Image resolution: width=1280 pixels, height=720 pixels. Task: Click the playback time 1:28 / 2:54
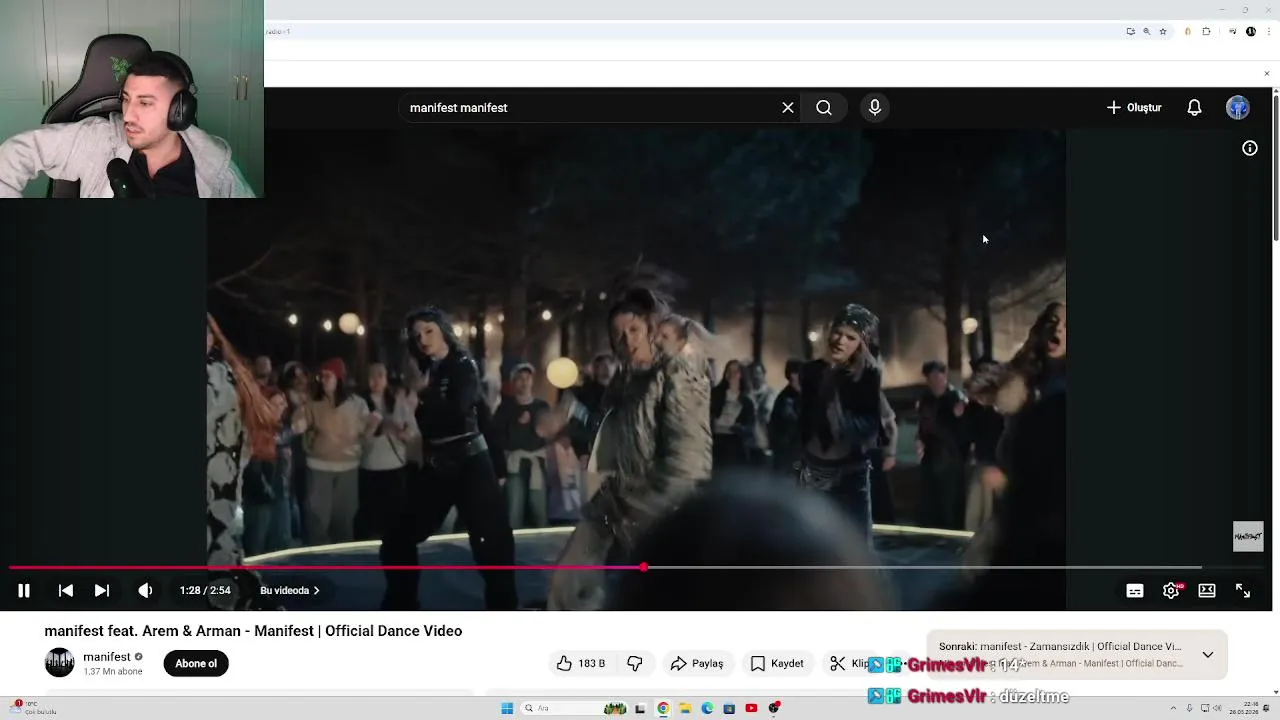coord(205,590)
